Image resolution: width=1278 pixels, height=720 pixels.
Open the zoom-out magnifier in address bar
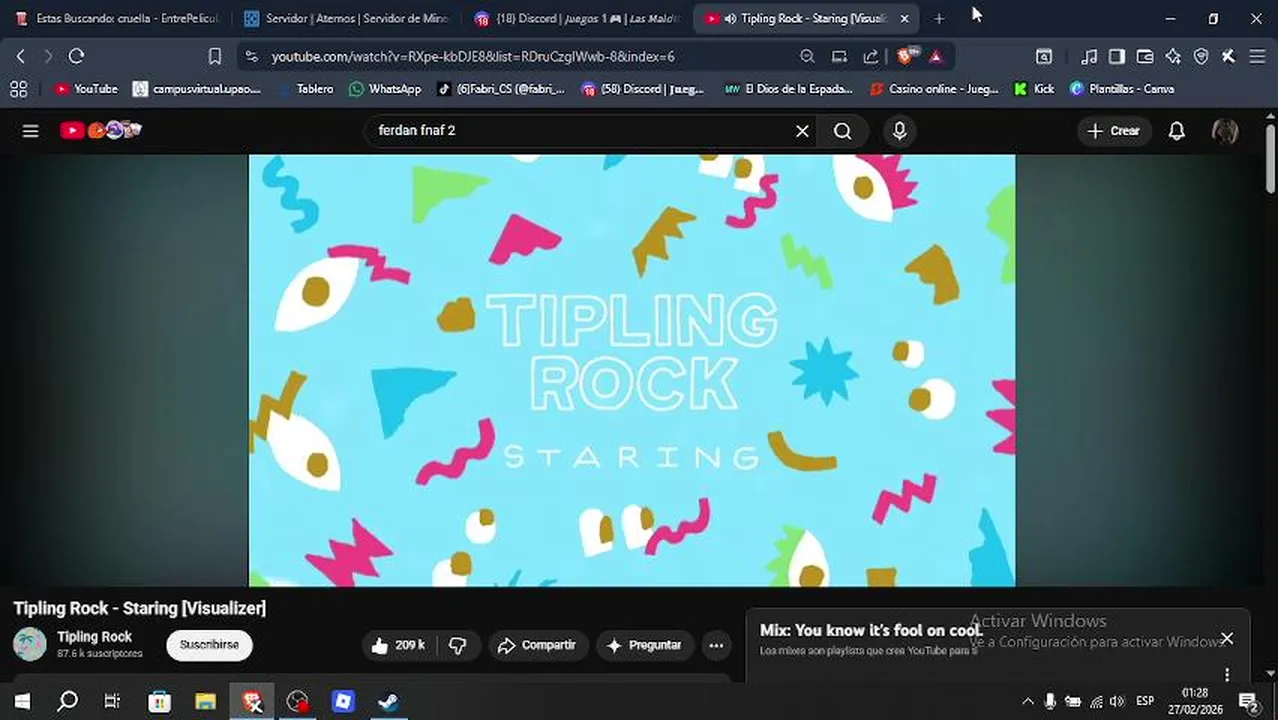(807, 57)
